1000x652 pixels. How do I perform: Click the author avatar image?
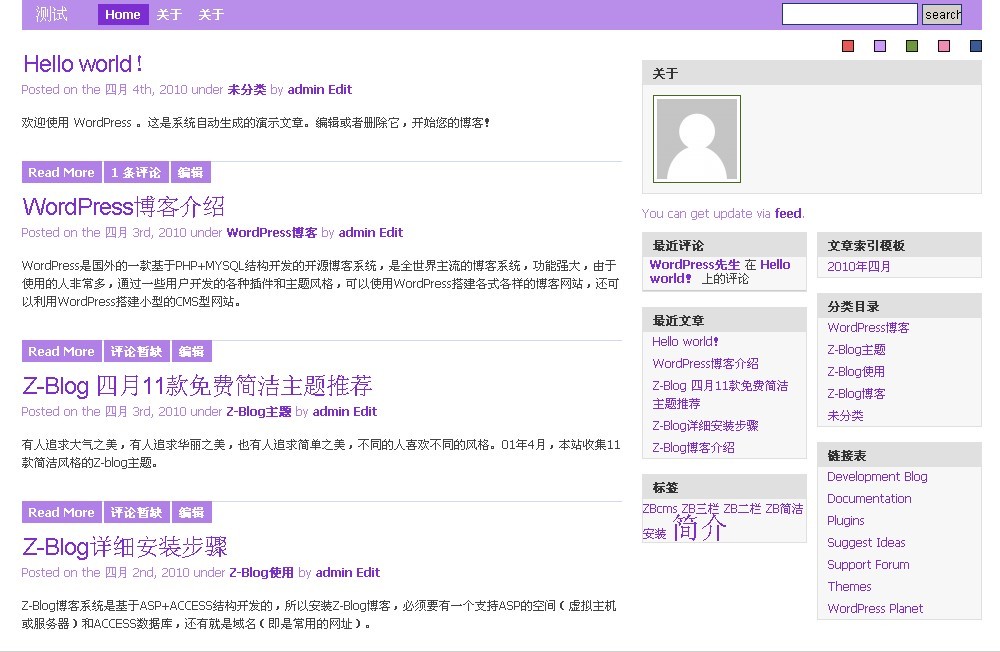point(696,139)
